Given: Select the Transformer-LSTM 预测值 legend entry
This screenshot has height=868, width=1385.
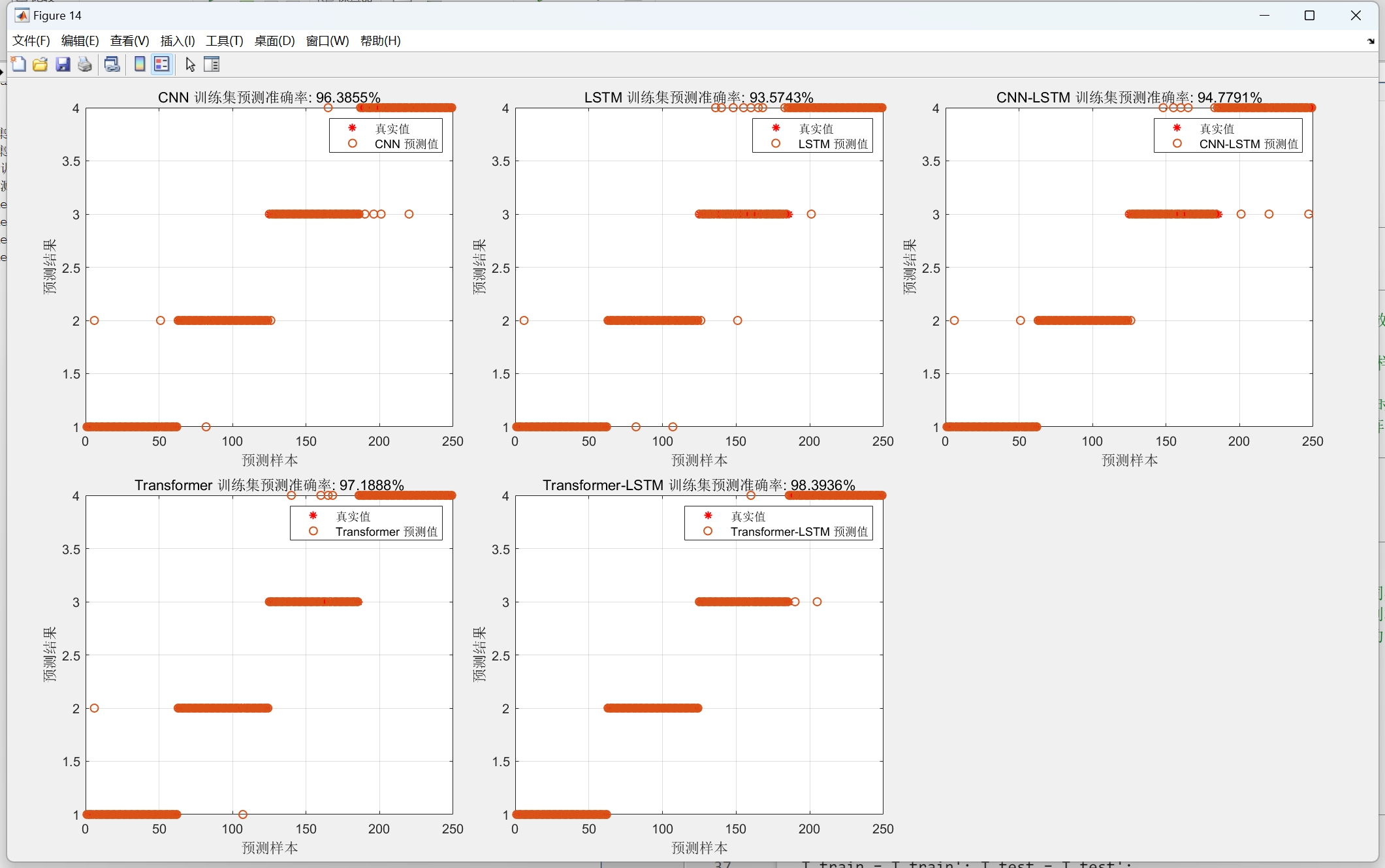Looking at the screenshot, I should pyautogui.click(x=799, y=532).
